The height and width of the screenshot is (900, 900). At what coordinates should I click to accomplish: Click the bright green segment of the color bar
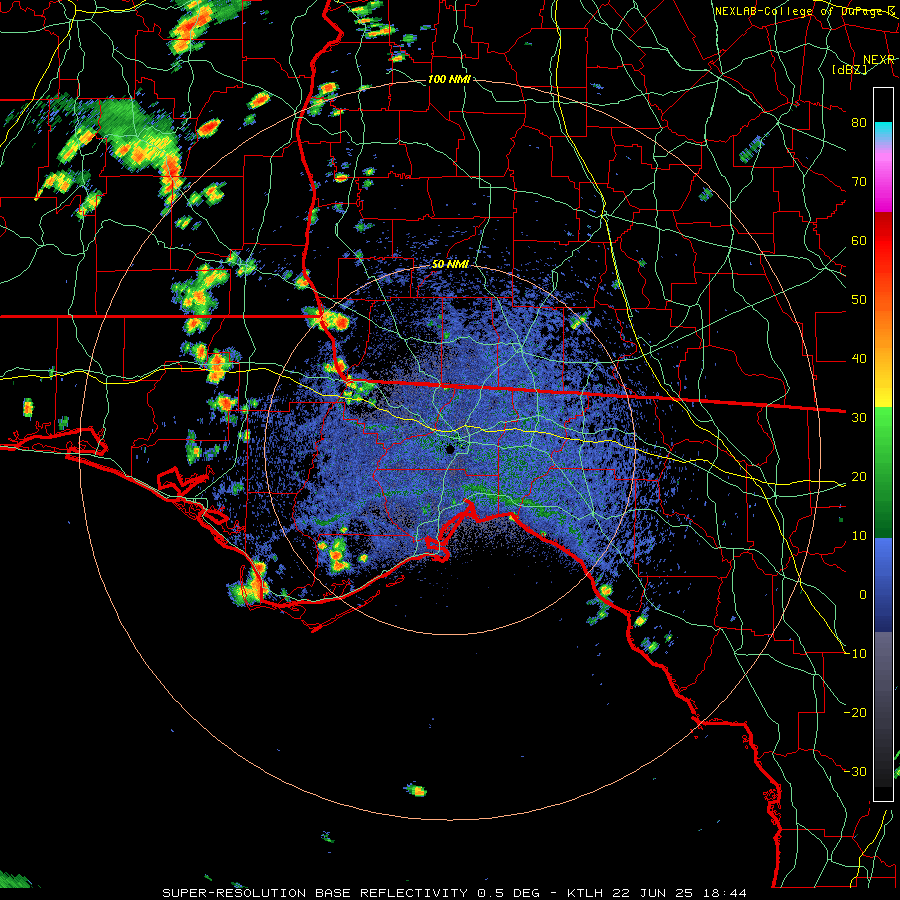tap(883, 436)
